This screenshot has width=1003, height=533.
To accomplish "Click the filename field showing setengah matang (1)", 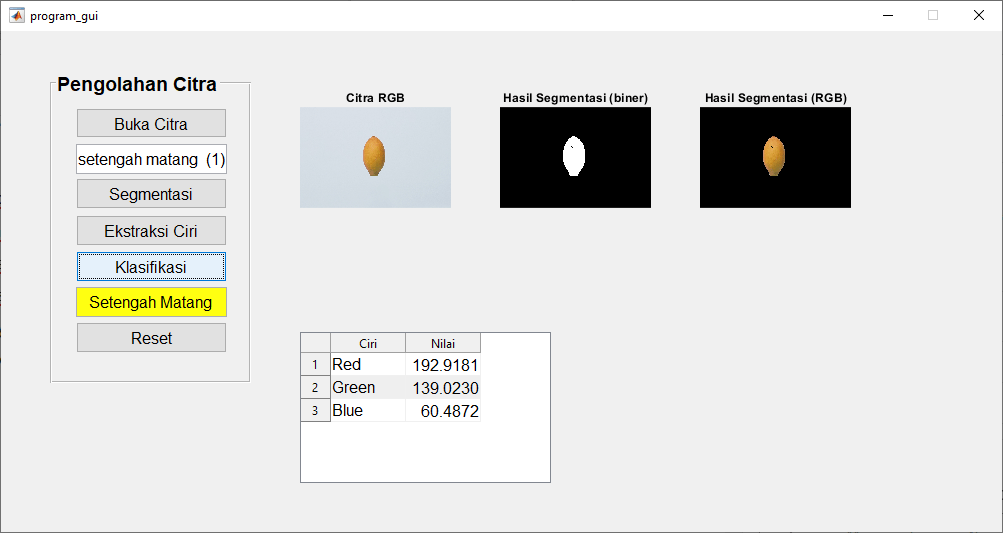I will 151,159.
